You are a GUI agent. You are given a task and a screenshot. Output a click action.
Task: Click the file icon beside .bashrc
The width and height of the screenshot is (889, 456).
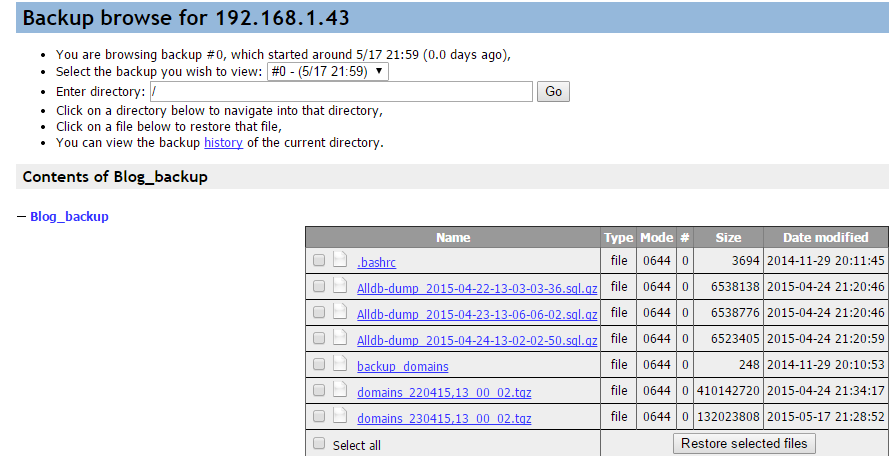[x=340, y=260]
